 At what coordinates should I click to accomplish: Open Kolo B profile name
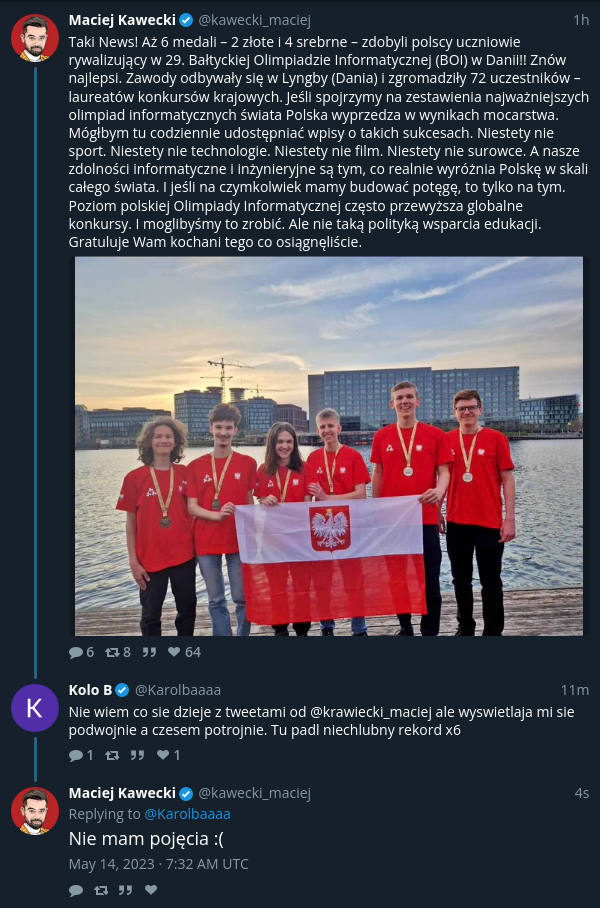click(x=90, y=690)
